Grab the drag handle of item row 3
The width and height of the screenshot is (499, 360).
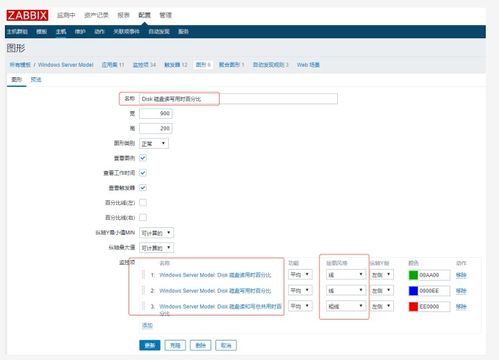144,306
